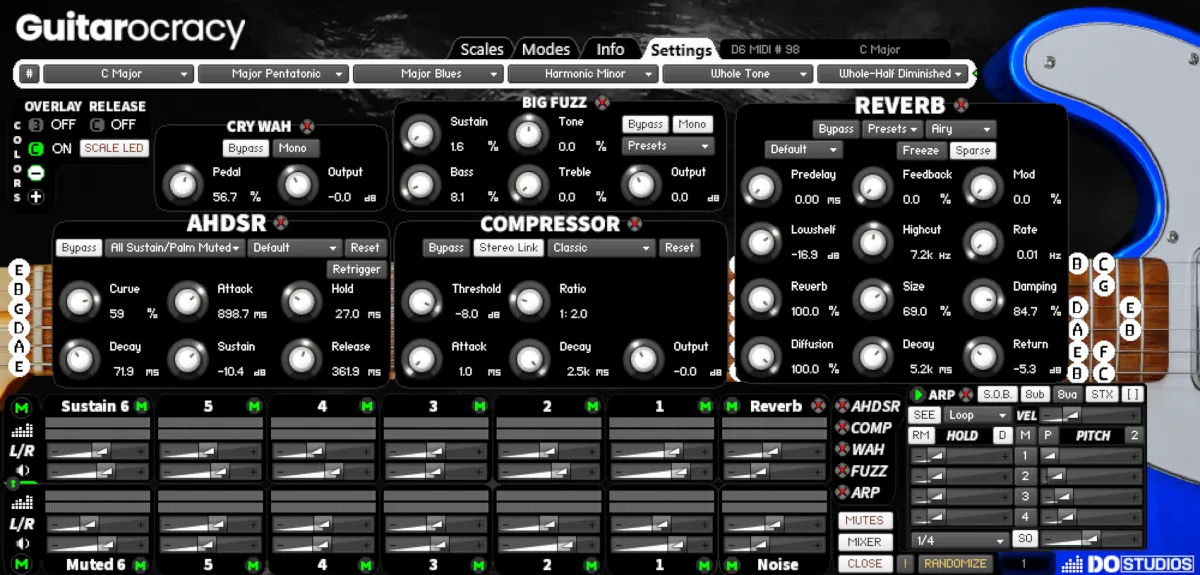
Task: Click the RANDOMIZE button
Action: (x=956, y=564)
